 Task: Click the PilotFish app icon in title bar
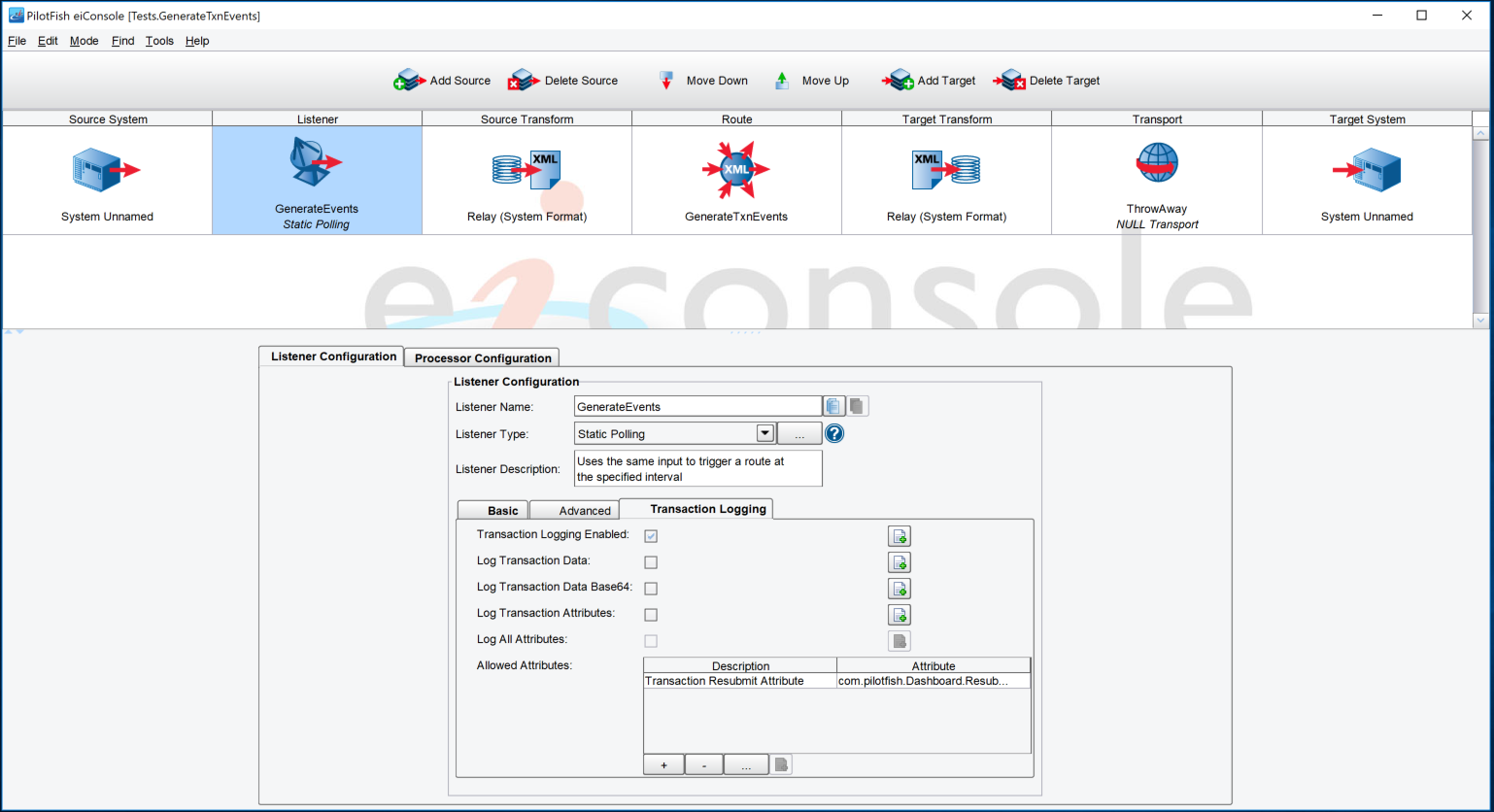(x=17, y=16)
